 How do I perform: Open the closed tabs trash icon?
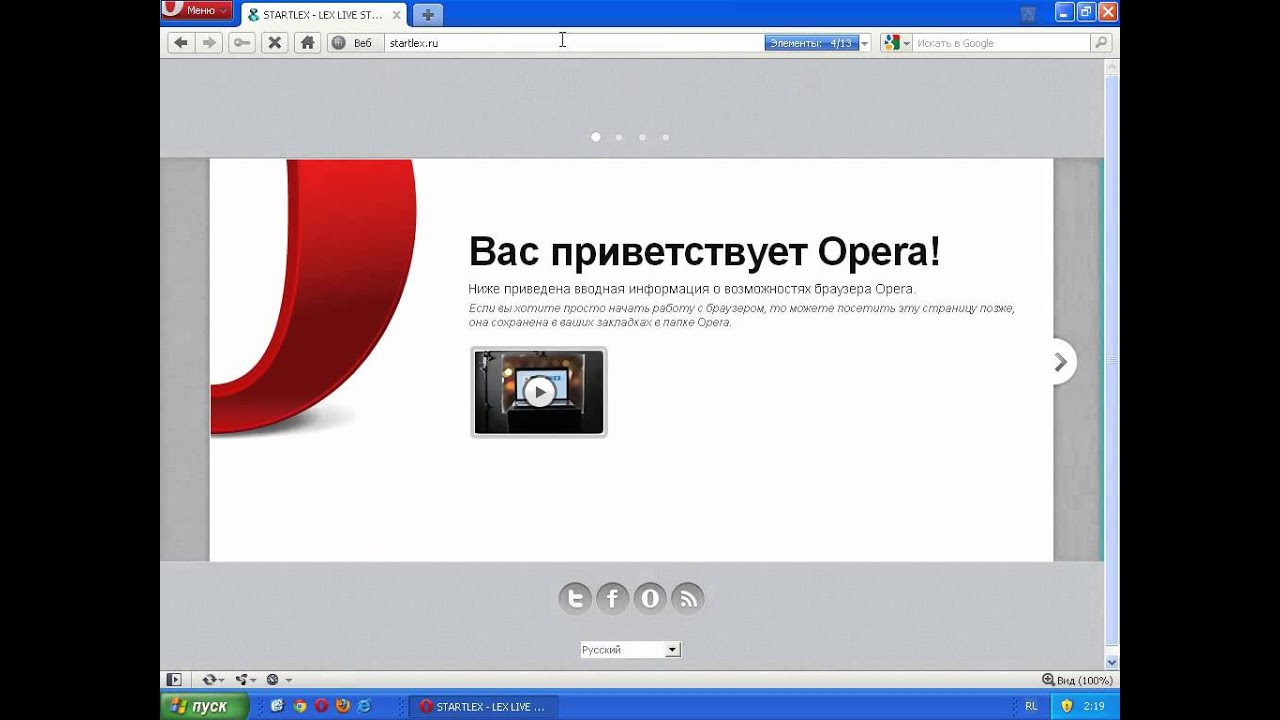1028,14
